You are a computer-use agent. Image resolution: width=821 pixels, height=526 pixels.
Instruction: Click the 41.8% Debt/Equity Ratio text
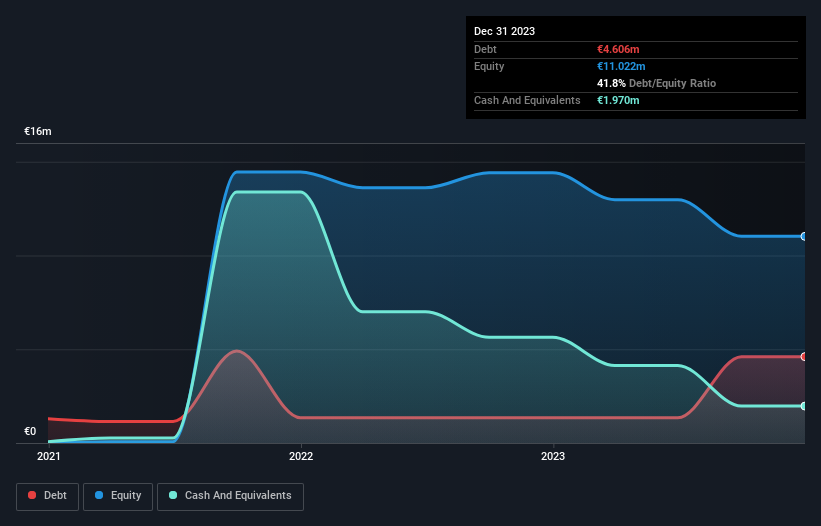656,83
